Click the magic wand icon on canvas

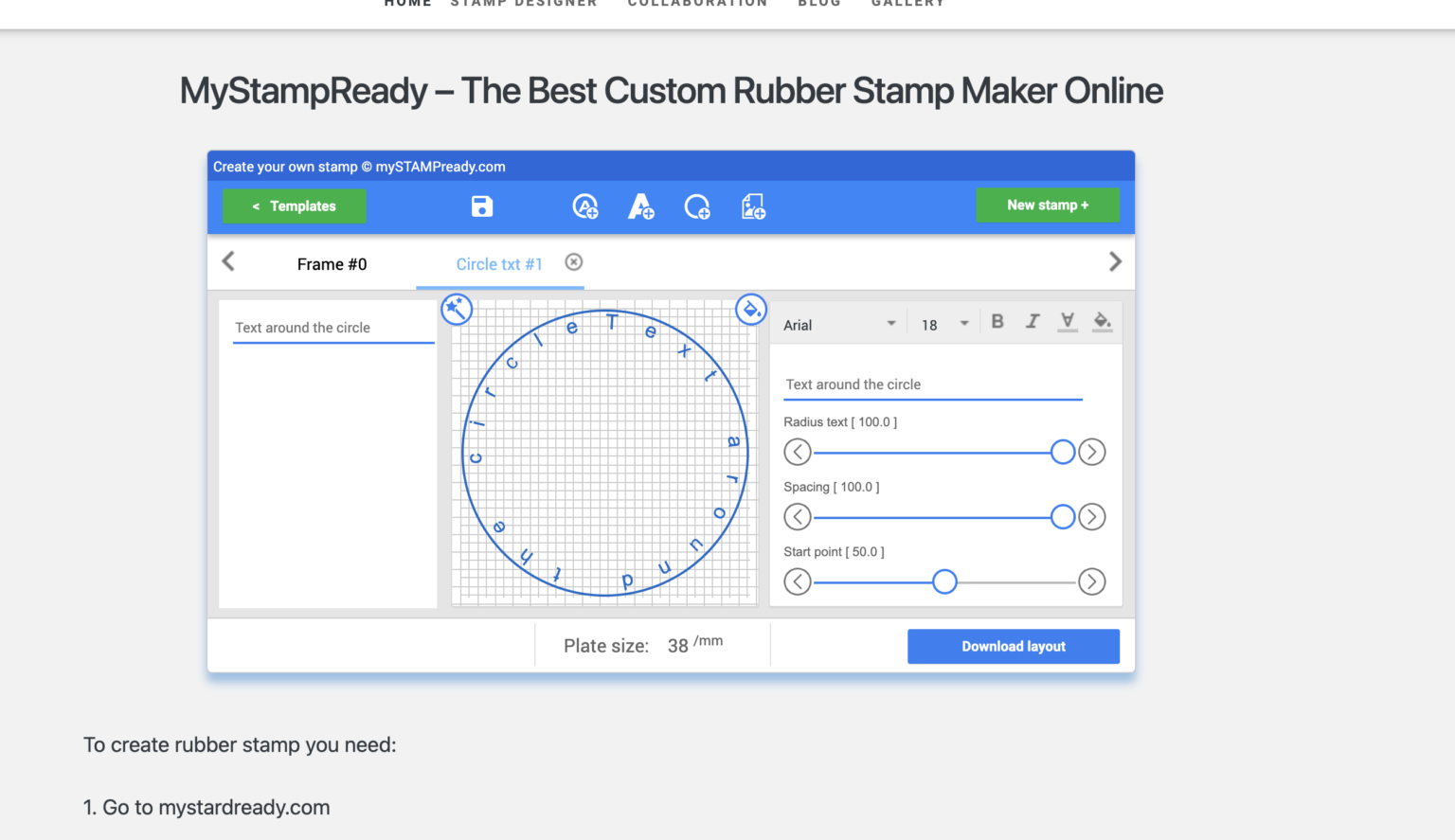[457, 309]
